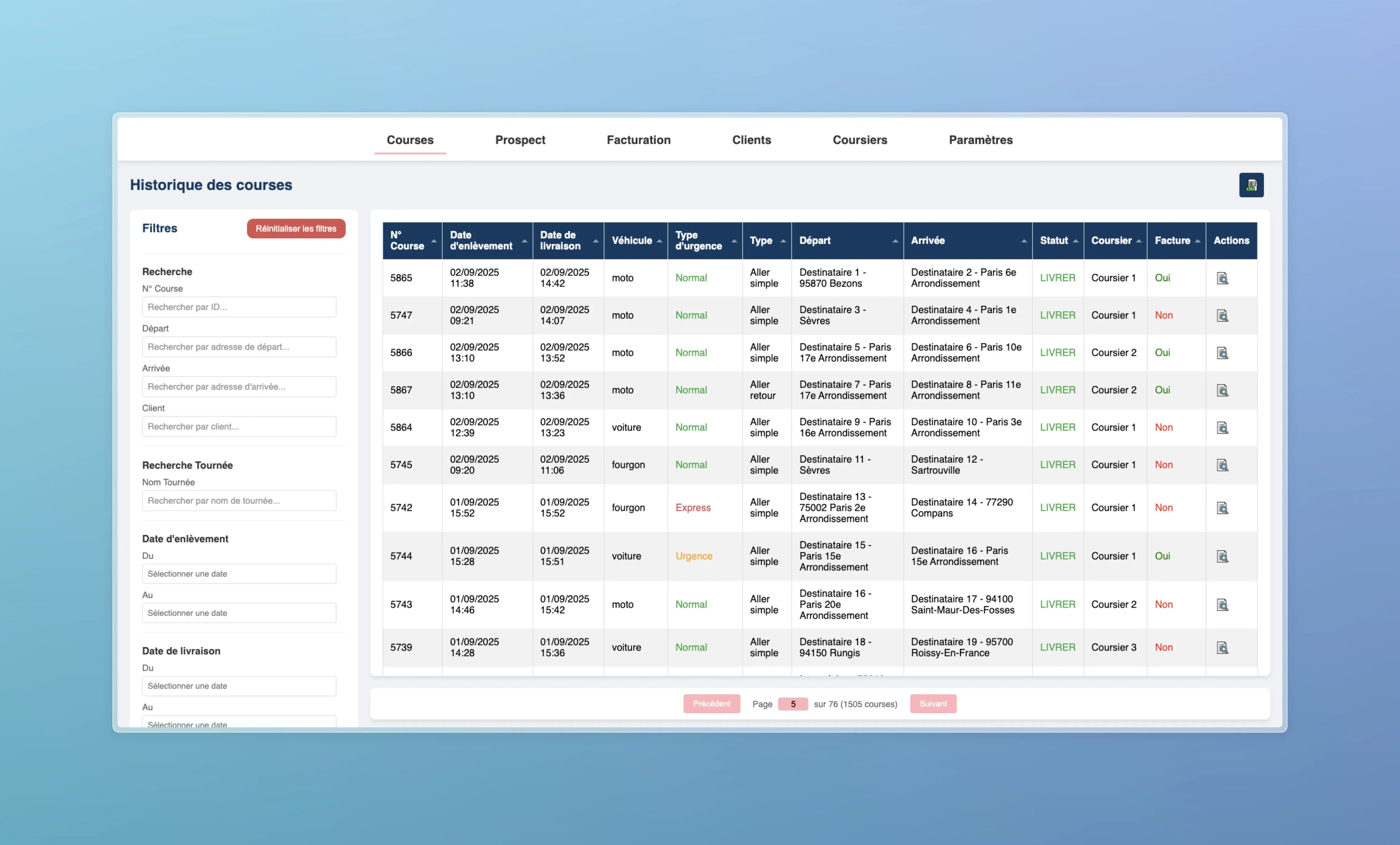This screenshot has width=1400, height=845.
Task: View details icon for course 5864
Action: 1222,428
